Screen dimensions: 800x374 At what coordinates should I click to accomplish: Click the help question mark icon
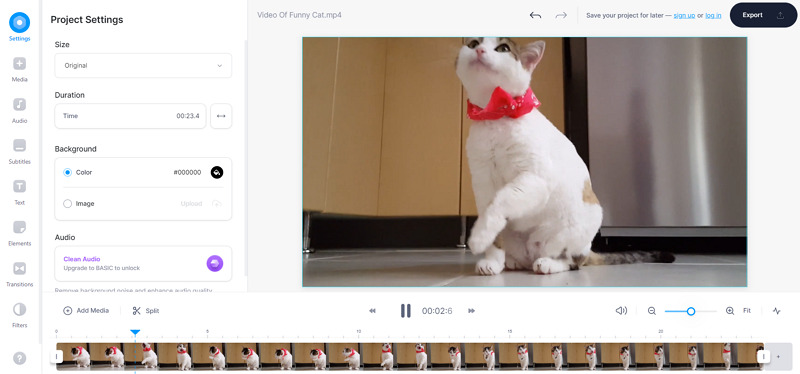(19, 358)
